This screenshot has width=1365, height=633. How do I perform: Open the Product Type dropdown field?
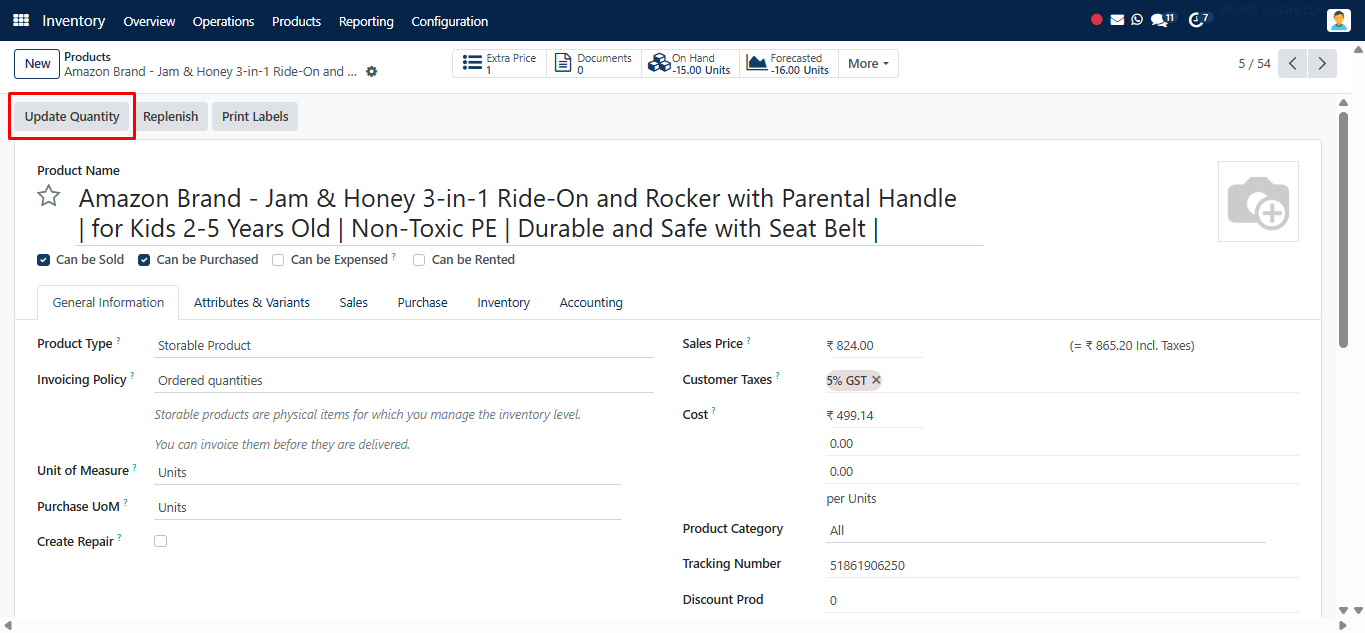tap(404, 345)
